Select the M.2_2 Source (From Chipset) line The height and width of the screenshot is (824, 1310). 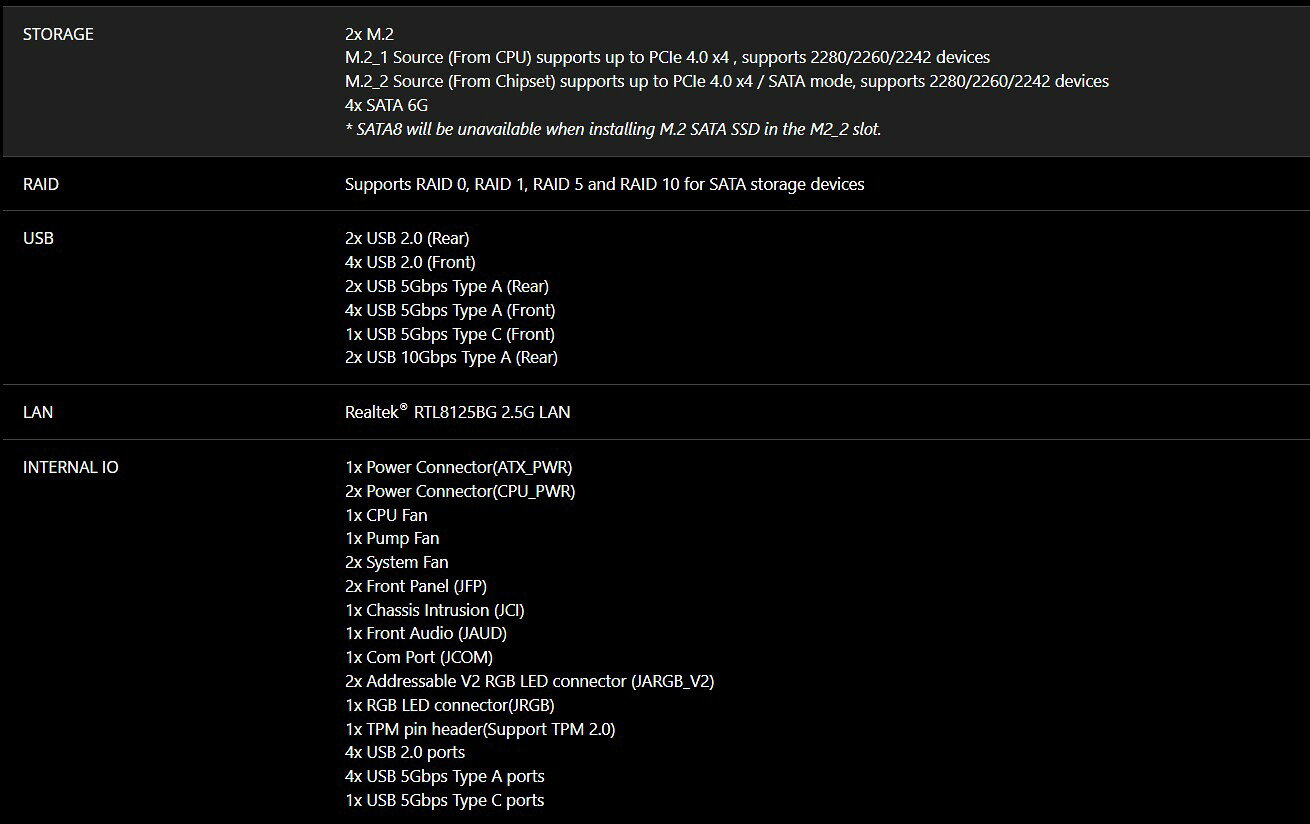coord(727,81)
